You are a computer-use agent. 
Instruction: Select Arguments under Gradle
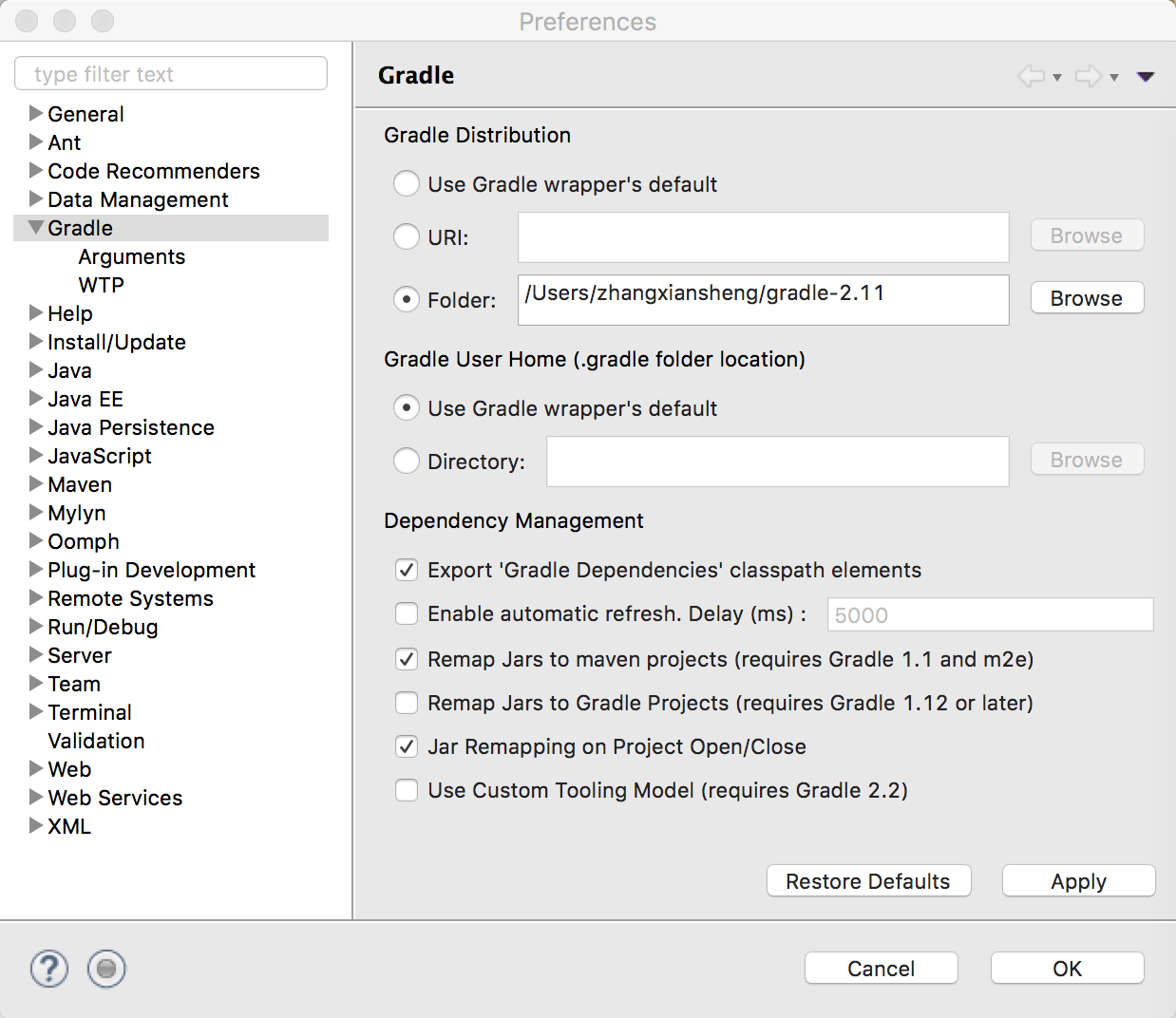[x=132, y=256]
